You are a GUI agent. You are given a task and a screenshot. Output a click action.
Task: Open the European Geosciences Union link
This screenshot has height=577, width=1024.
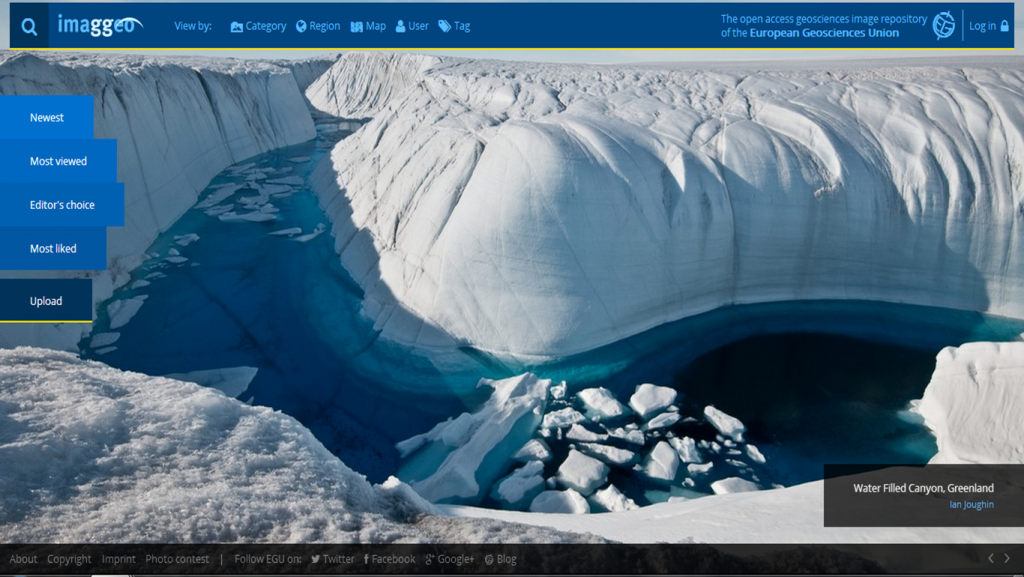(824, 33)
